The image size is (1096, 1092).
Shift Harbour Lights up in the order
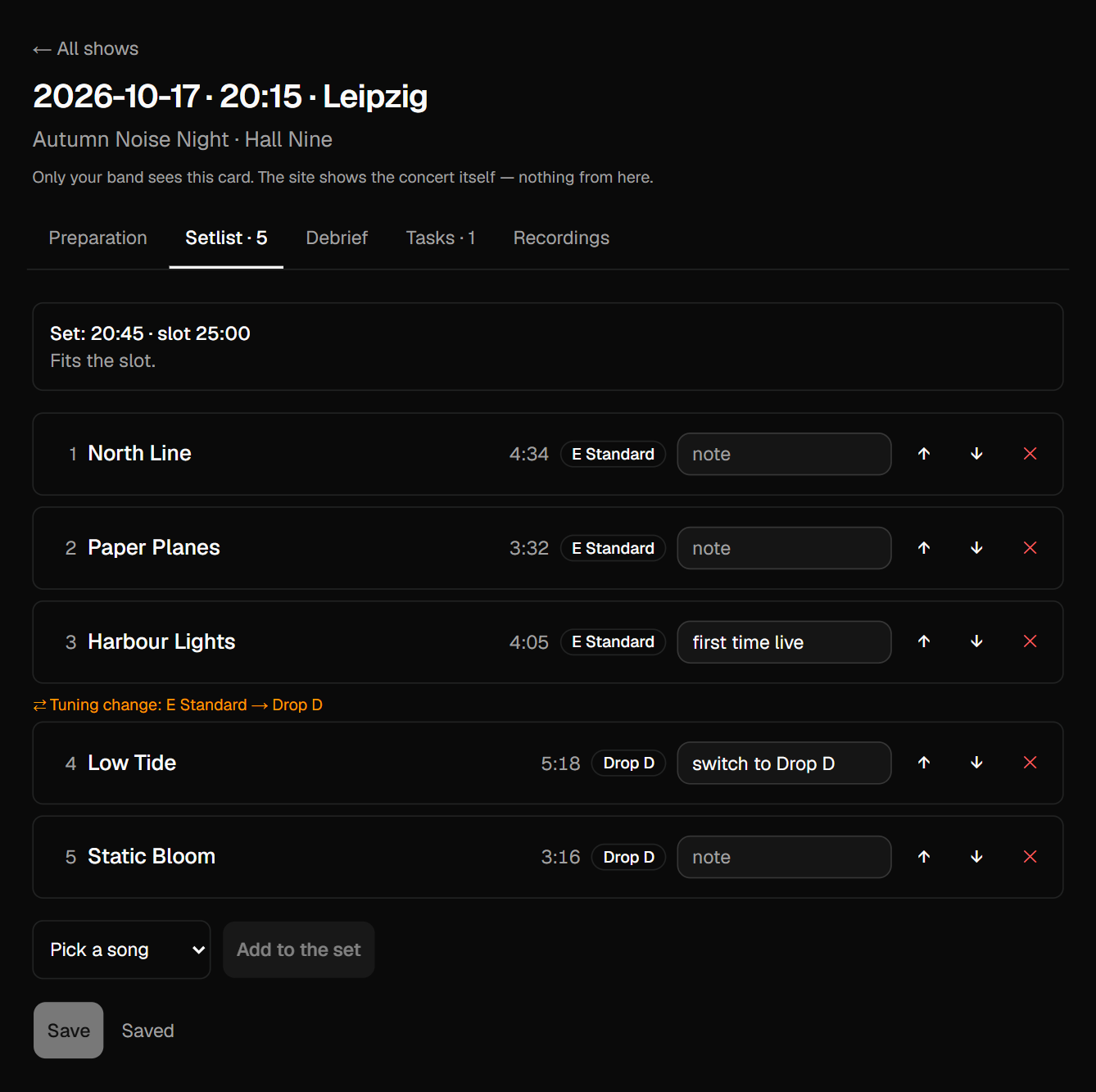tap(924, 641)
